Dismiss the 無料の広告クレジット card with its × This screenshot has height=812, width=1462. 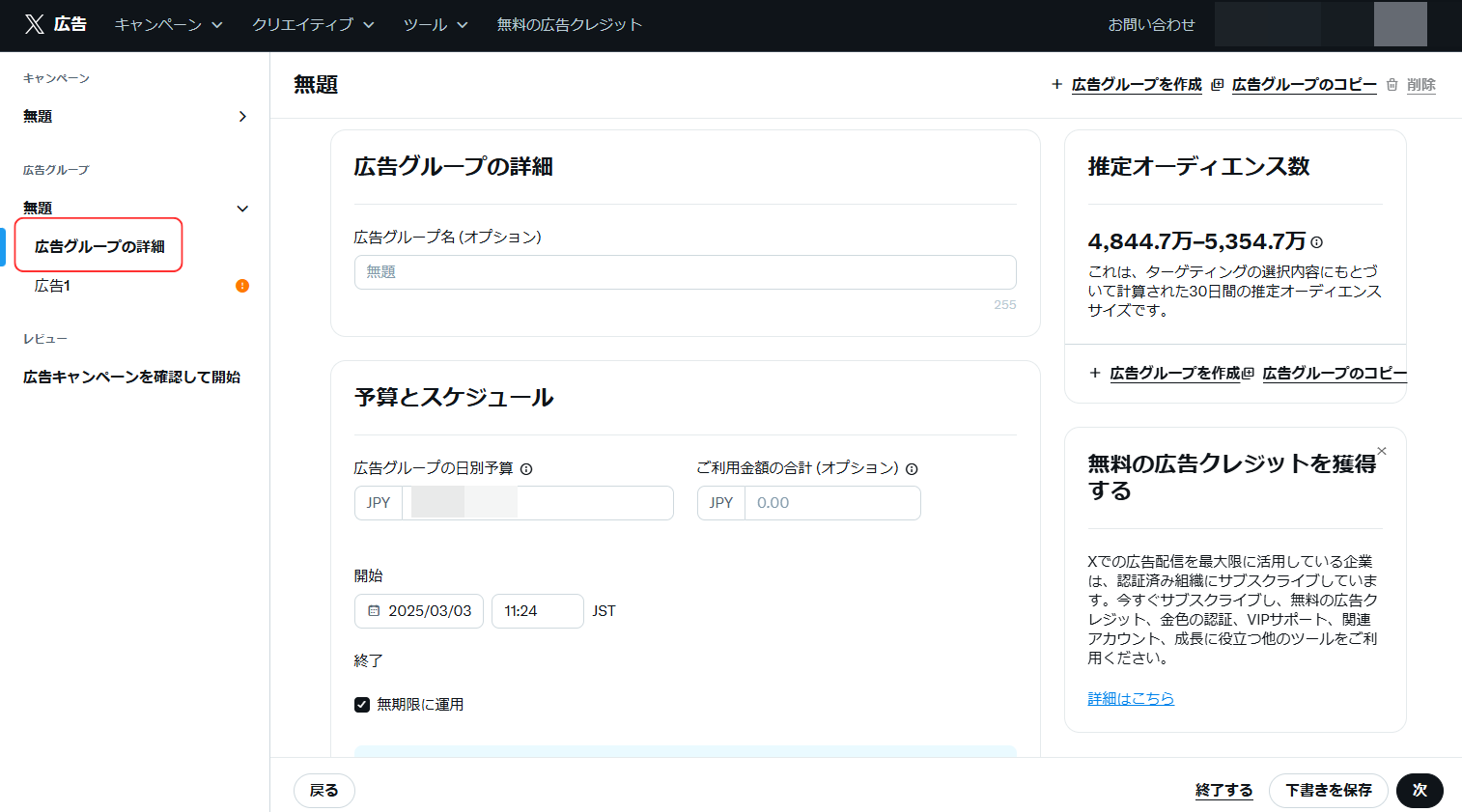click(x=1382, y=450)
